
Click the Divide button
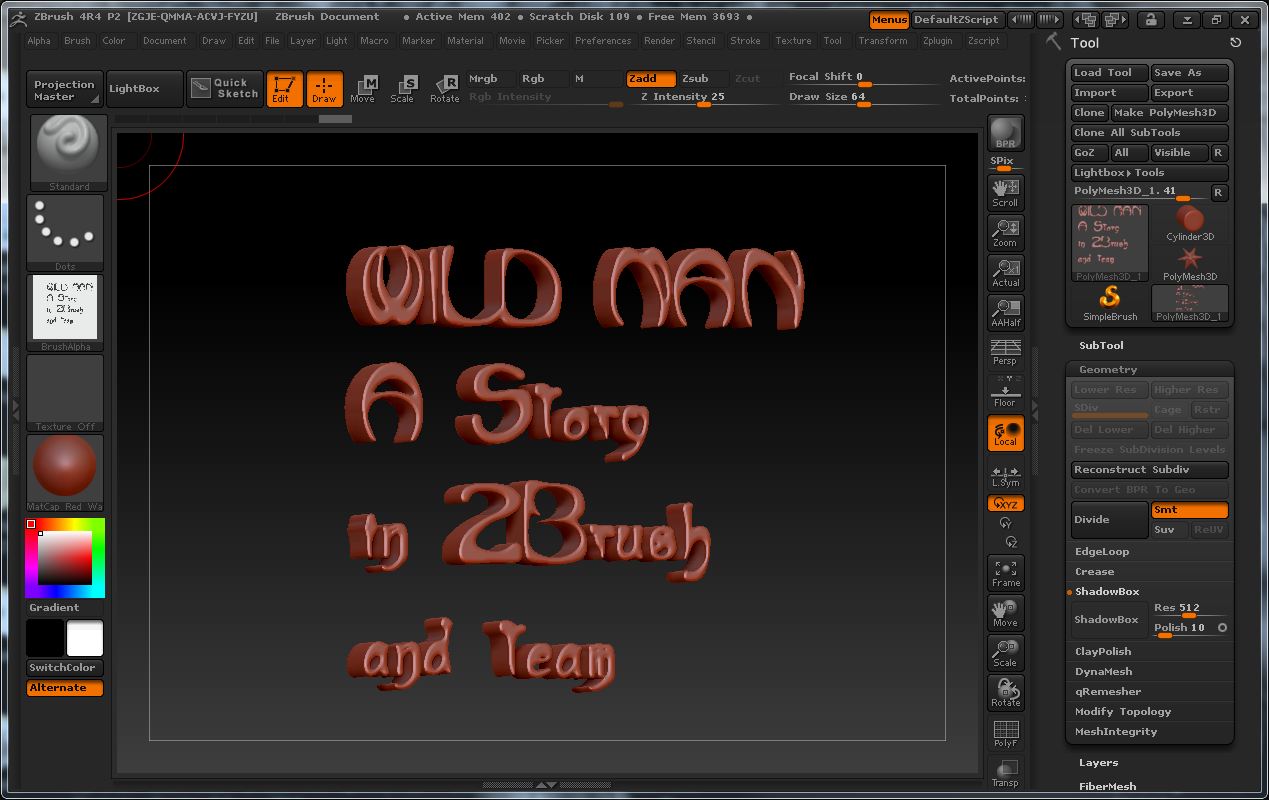pos(1110,520)
